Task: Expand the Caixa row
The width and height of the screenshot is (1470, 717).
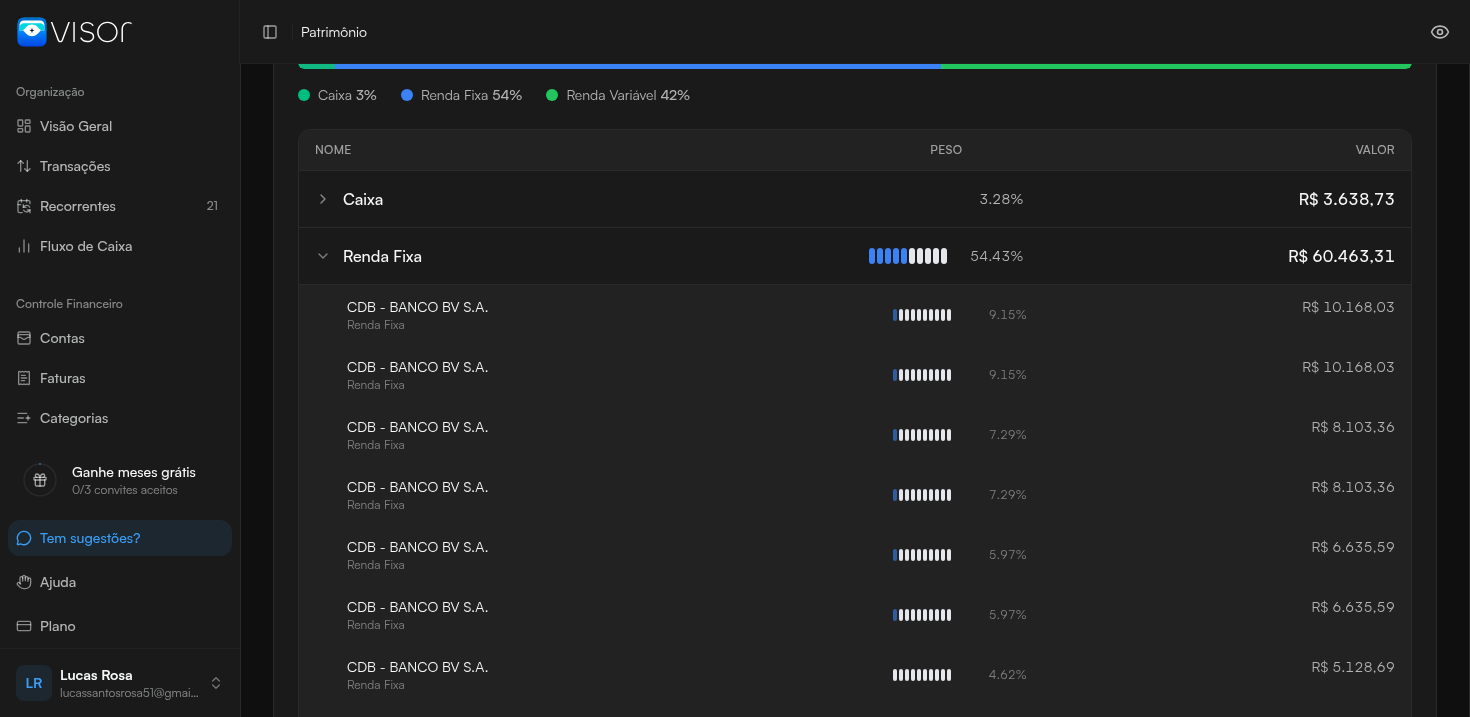Action: [323, 199]
